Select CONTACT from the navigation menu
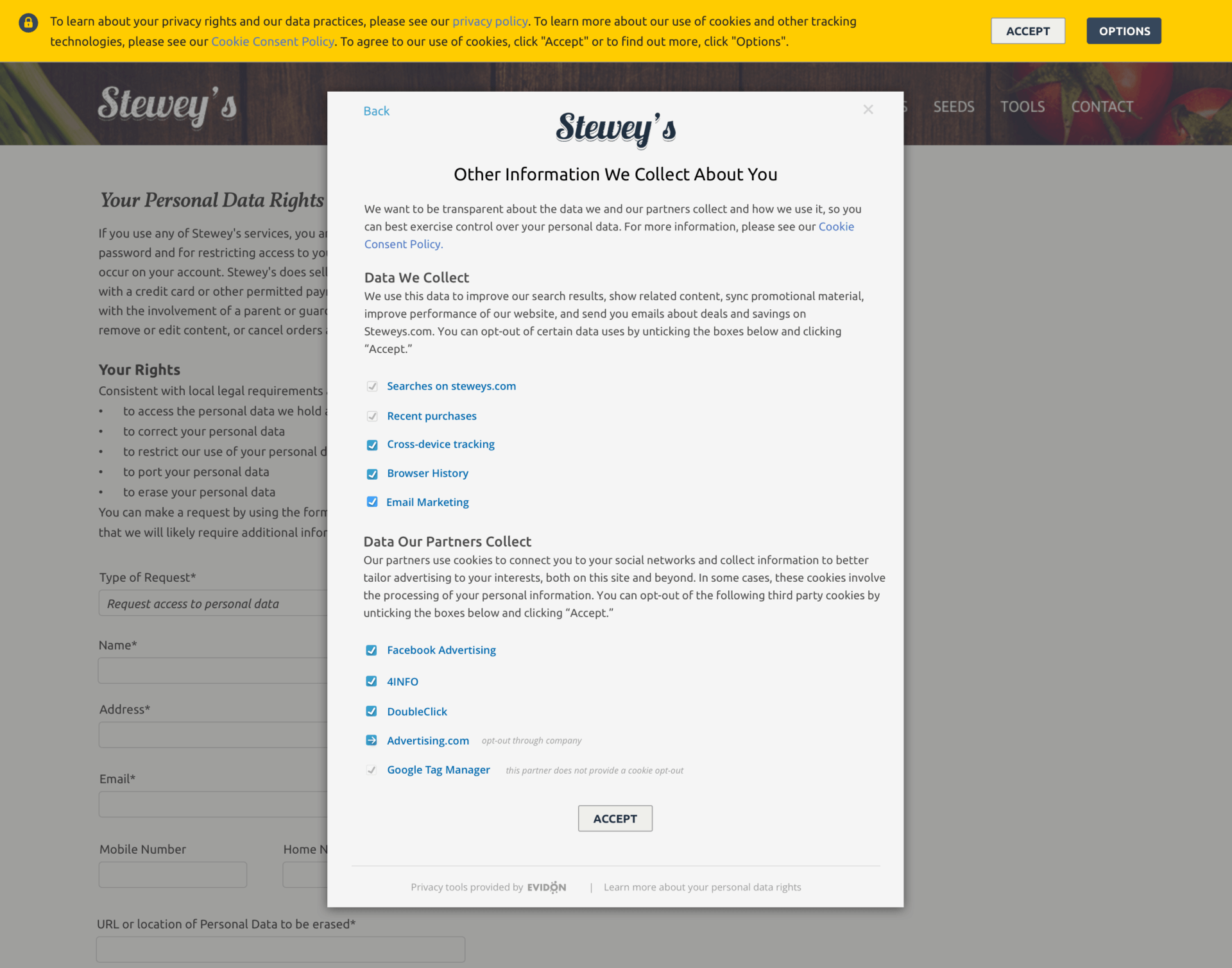The width and height of the screenshot is (1232, 968). (1102, 105)
